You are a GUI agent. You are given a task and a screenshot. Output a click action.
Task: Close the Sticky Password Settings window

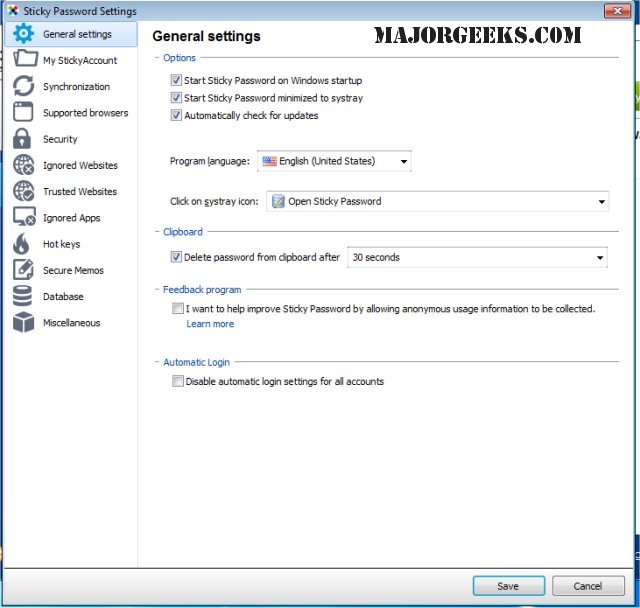click(618, 11)
